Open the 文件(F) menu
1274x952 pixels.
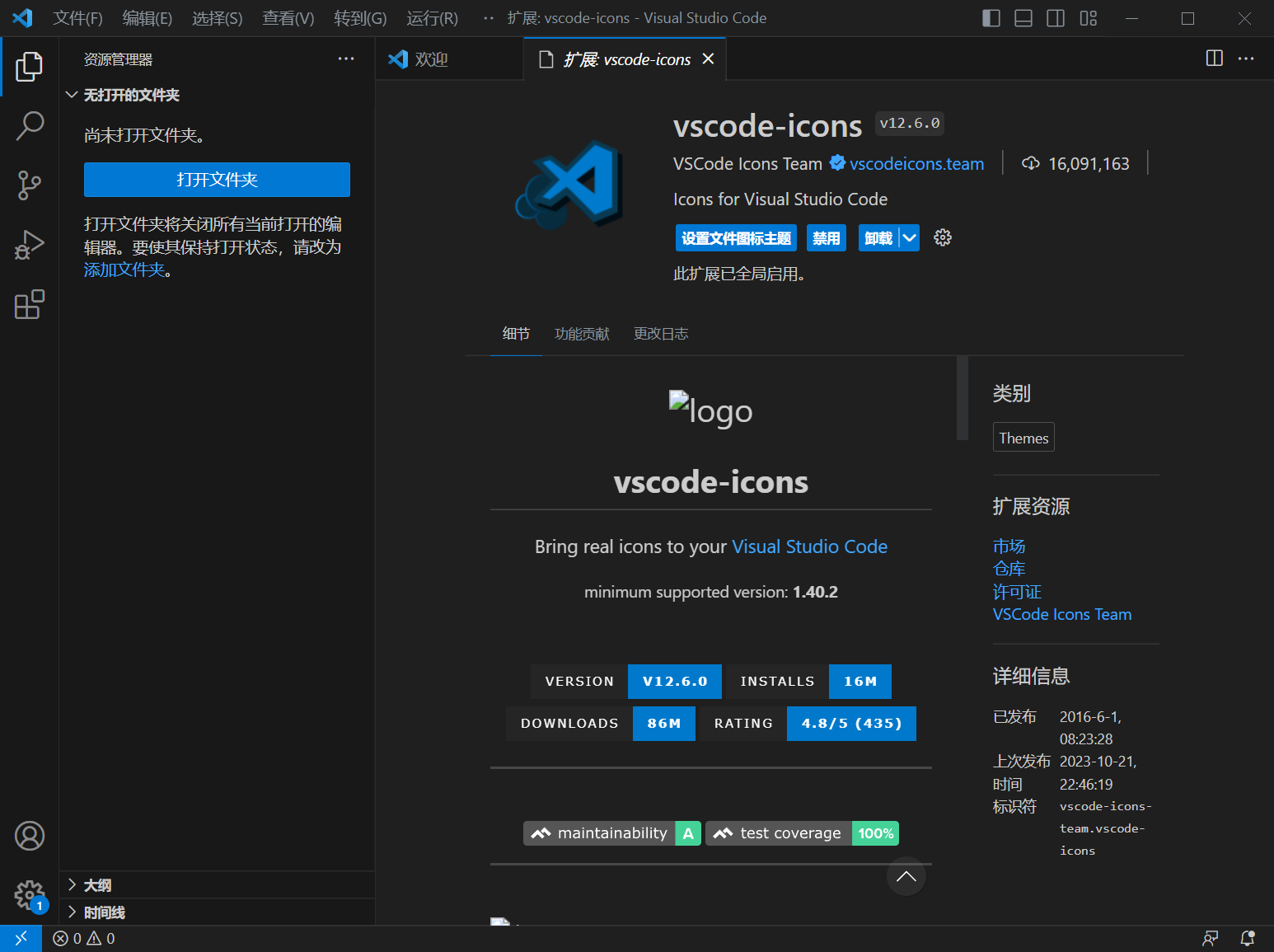[x=78, y=18]
